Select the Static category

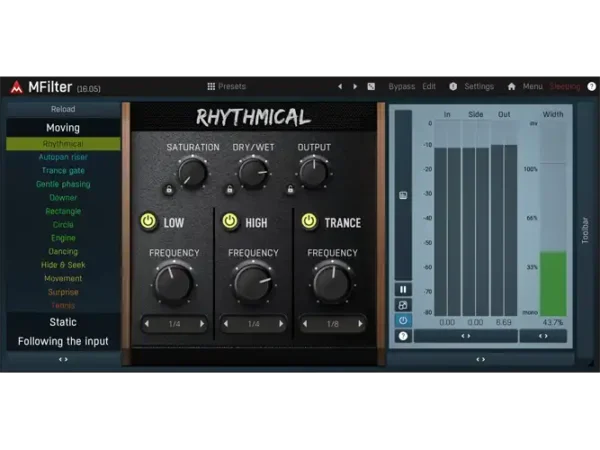(x=63, y=322)
